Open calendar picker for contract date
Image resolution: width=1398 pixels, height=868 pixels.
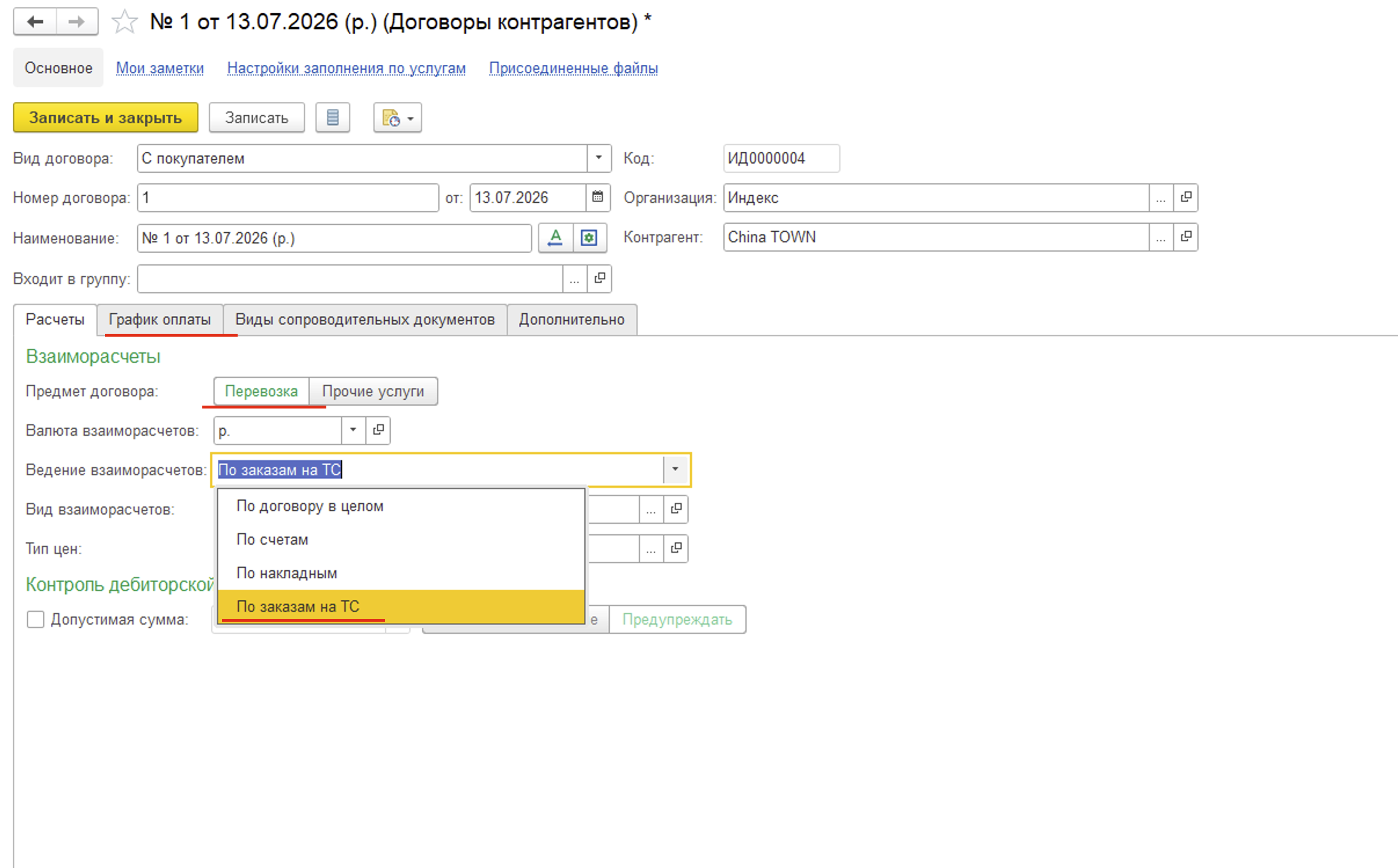598,198
